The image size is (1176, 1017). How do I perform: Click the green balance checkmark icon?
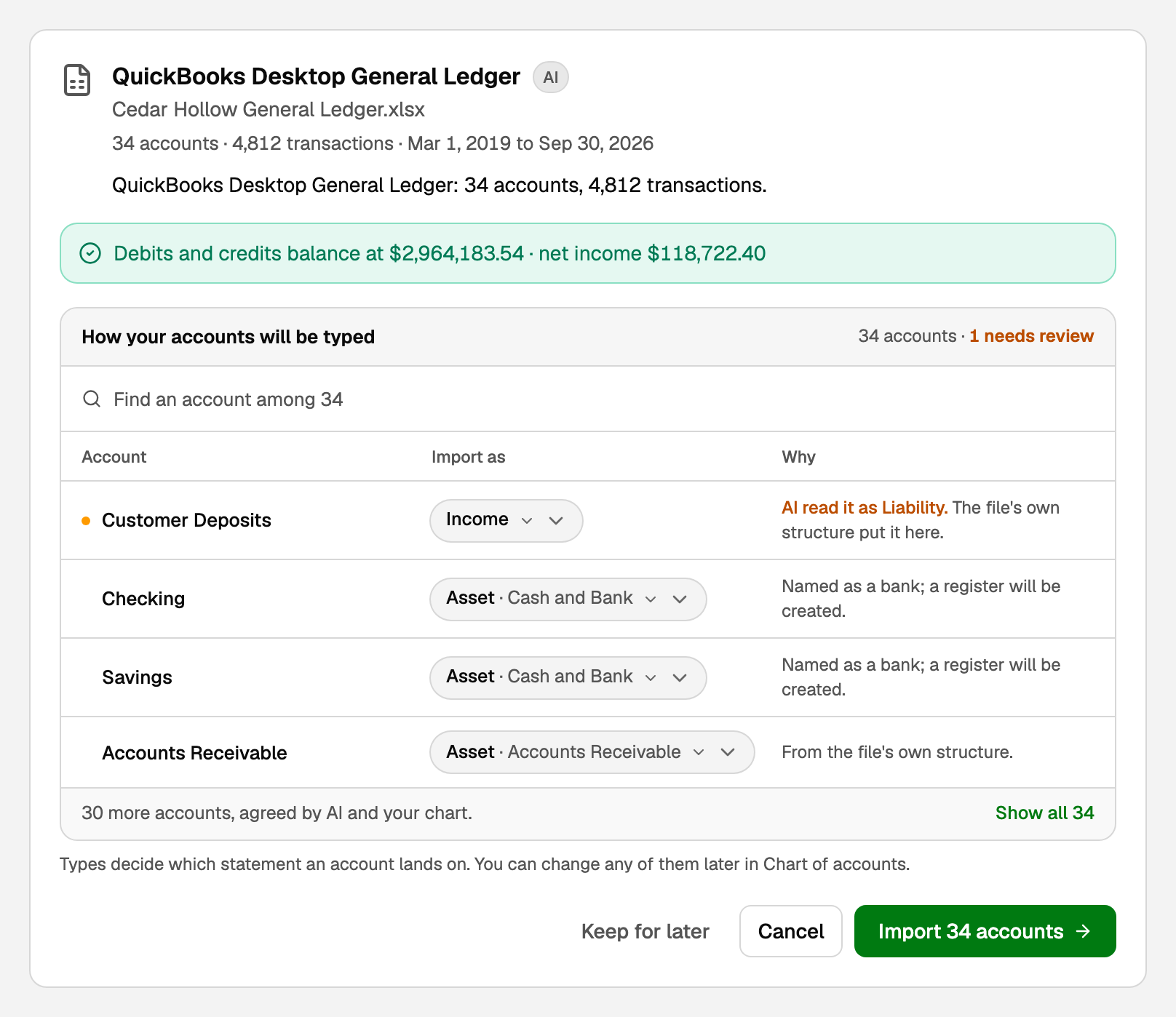click(x=90, y=253)
